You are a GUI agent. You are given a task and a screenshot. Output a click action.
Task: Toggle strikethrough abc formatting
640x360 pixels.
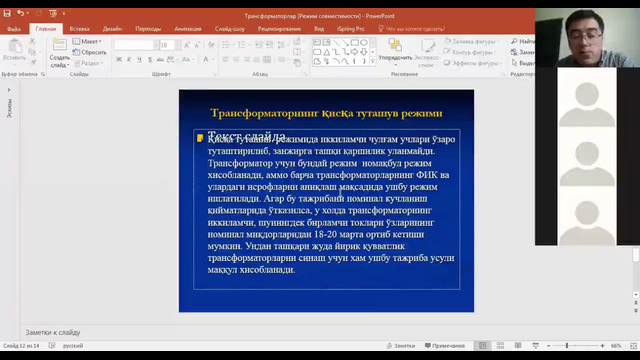pyautogui.click(x=160, y=60)
